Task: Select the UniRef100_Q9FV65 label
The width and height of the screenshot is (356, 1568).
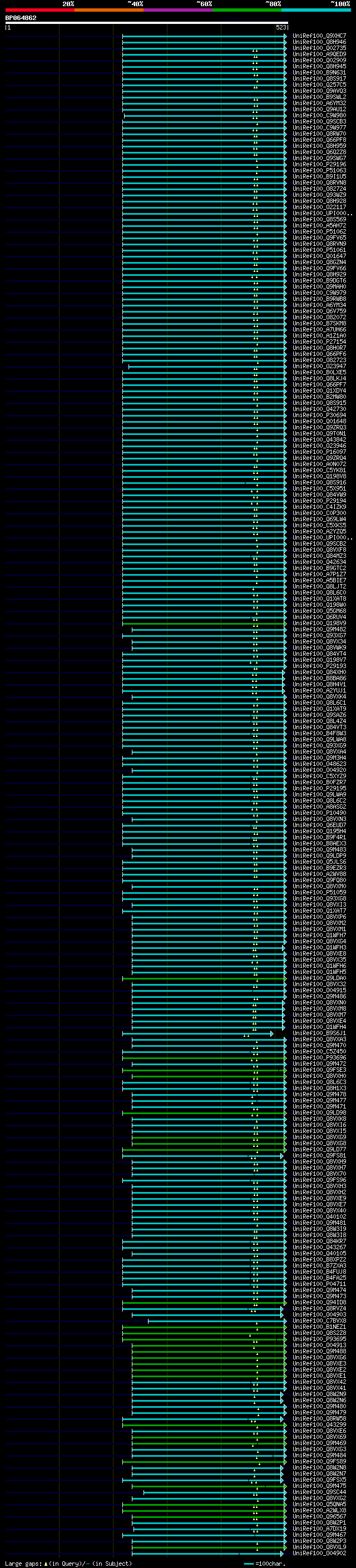Action: [319, 238]
